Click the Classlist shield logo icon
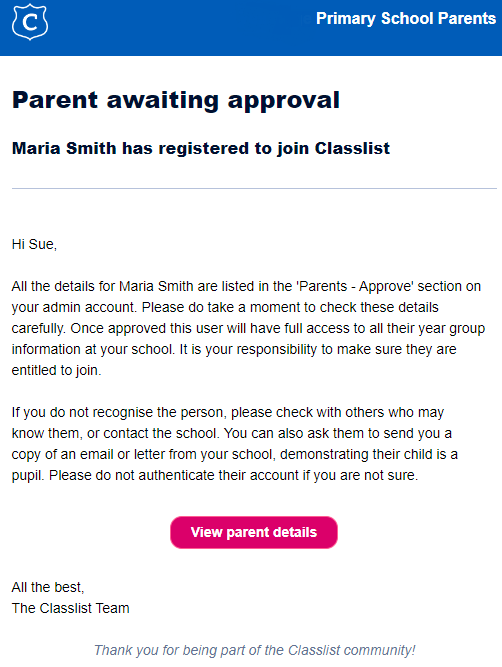 (x=29, y=22)
